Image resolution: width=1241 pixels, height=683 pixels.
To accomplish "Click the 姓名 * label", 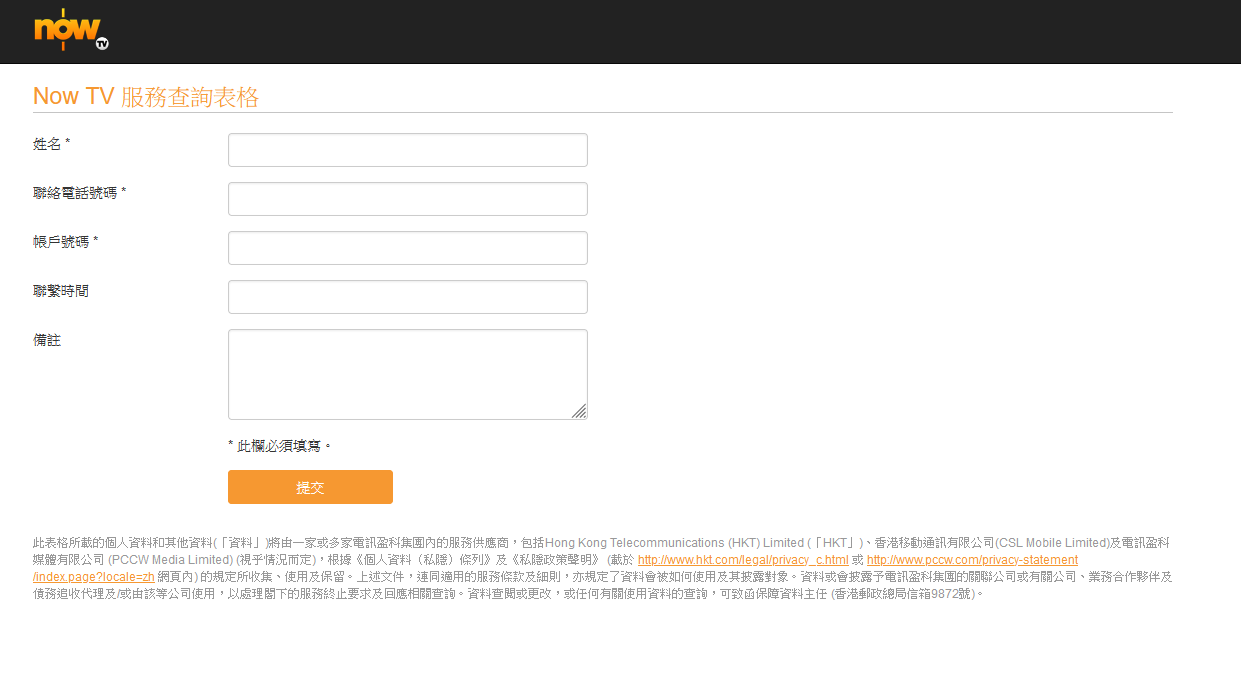I will coord(52,144).
